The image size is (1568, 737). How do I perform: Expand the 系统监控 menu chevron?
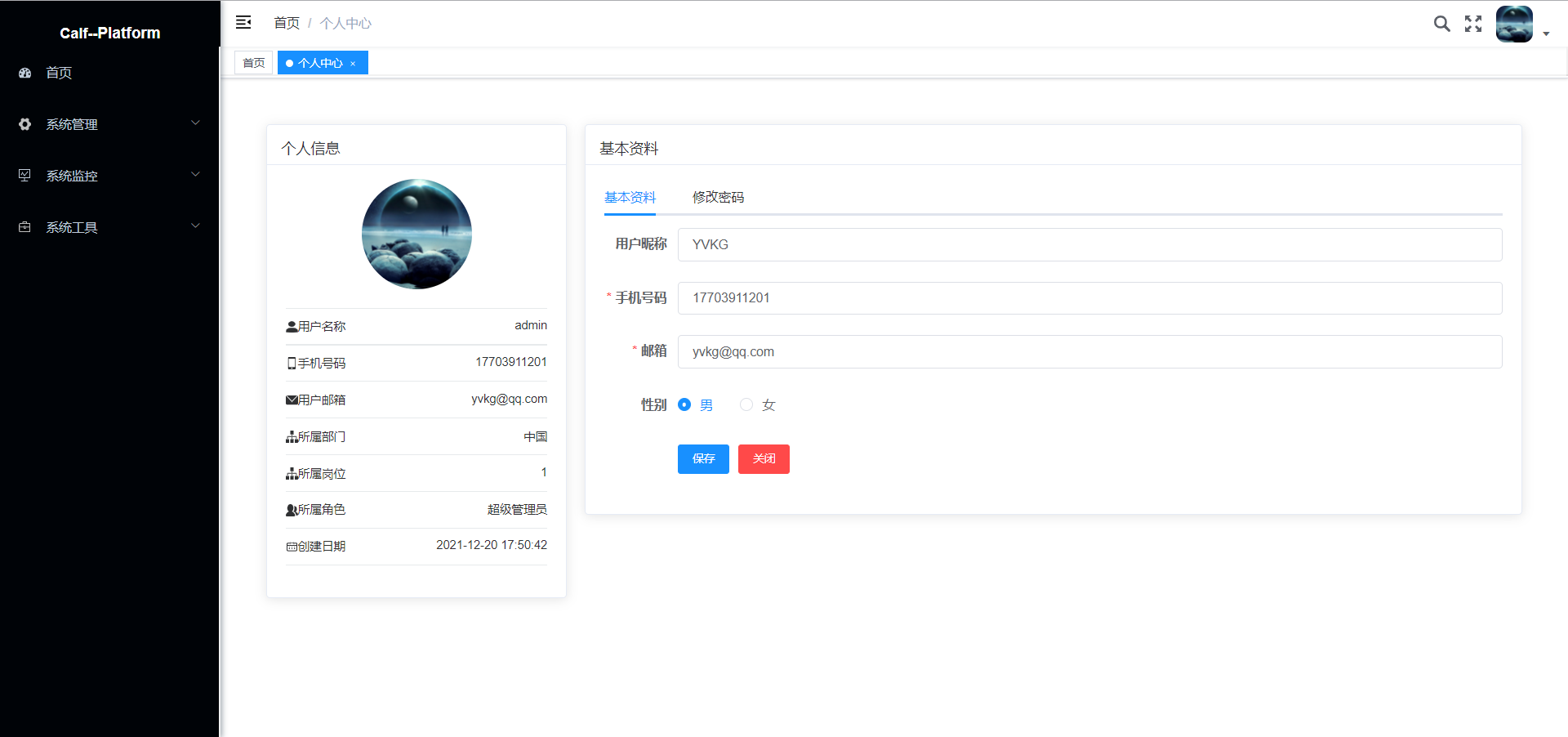(195, 174)
